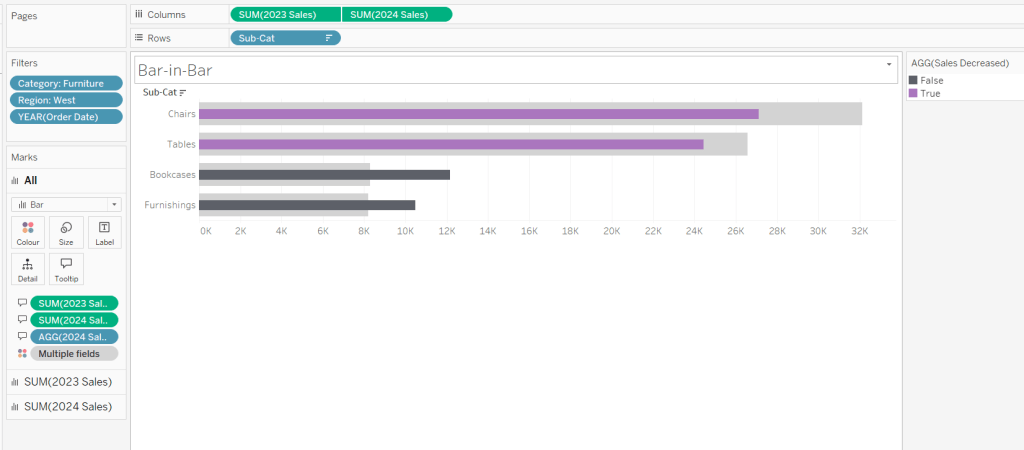The image size is (1024, 450).
Task: Click sort icon on Sub-Cat Rows pill
Action: (329, 38)
